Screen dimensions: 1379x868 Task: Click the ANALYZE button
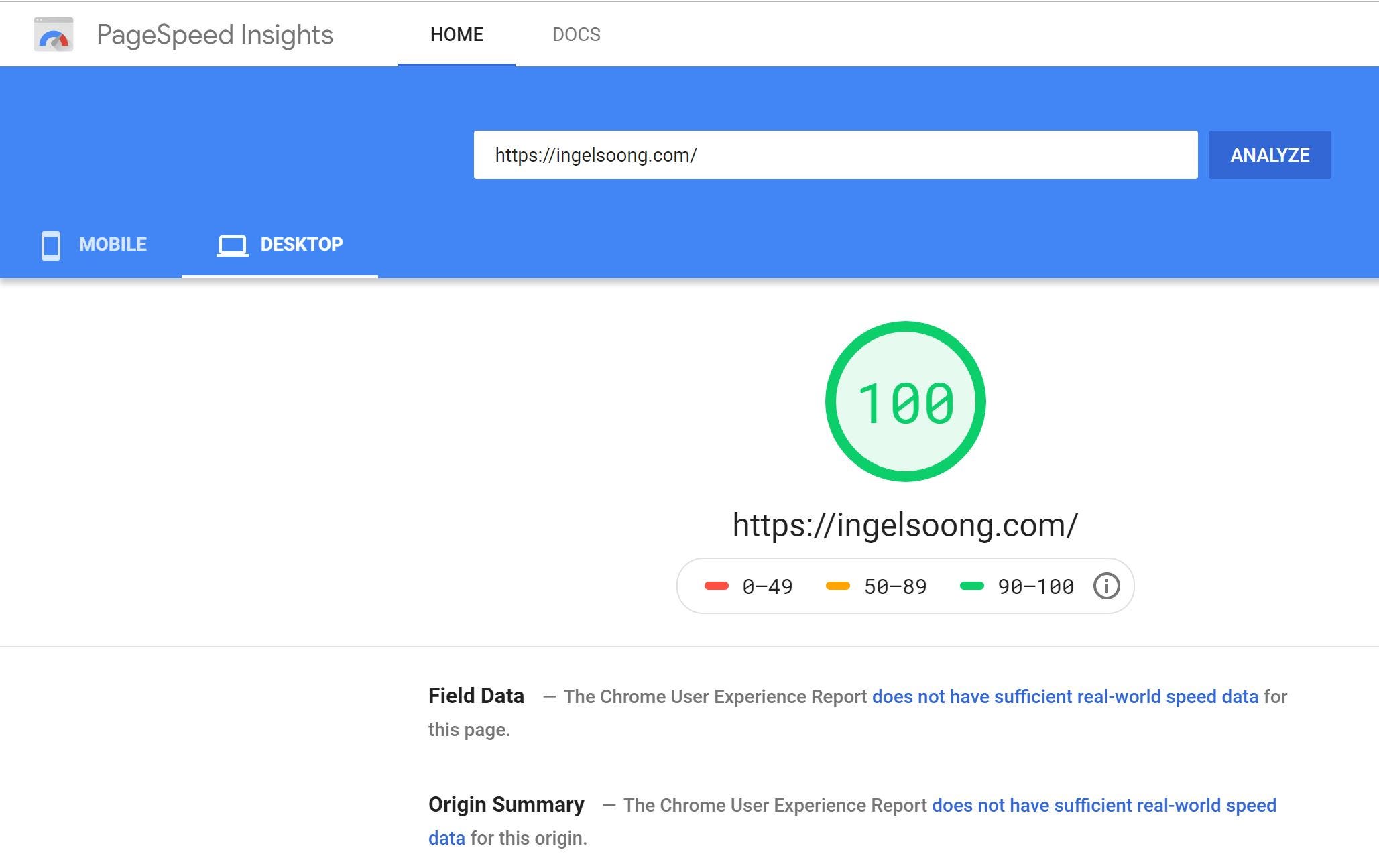[1270, 155]
